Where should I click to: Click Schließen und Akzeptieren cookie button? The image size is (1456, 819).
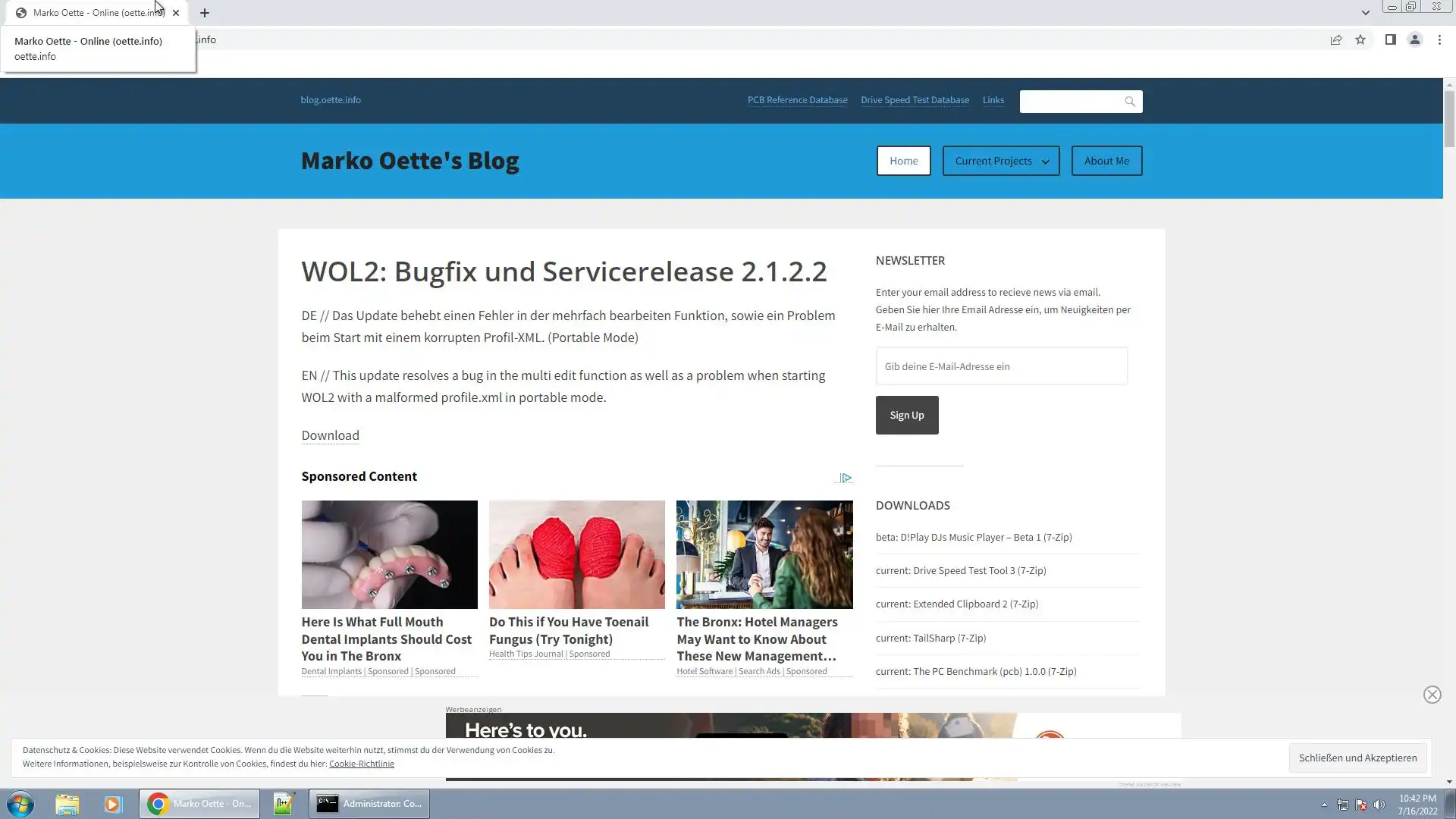pos(1357,758)
